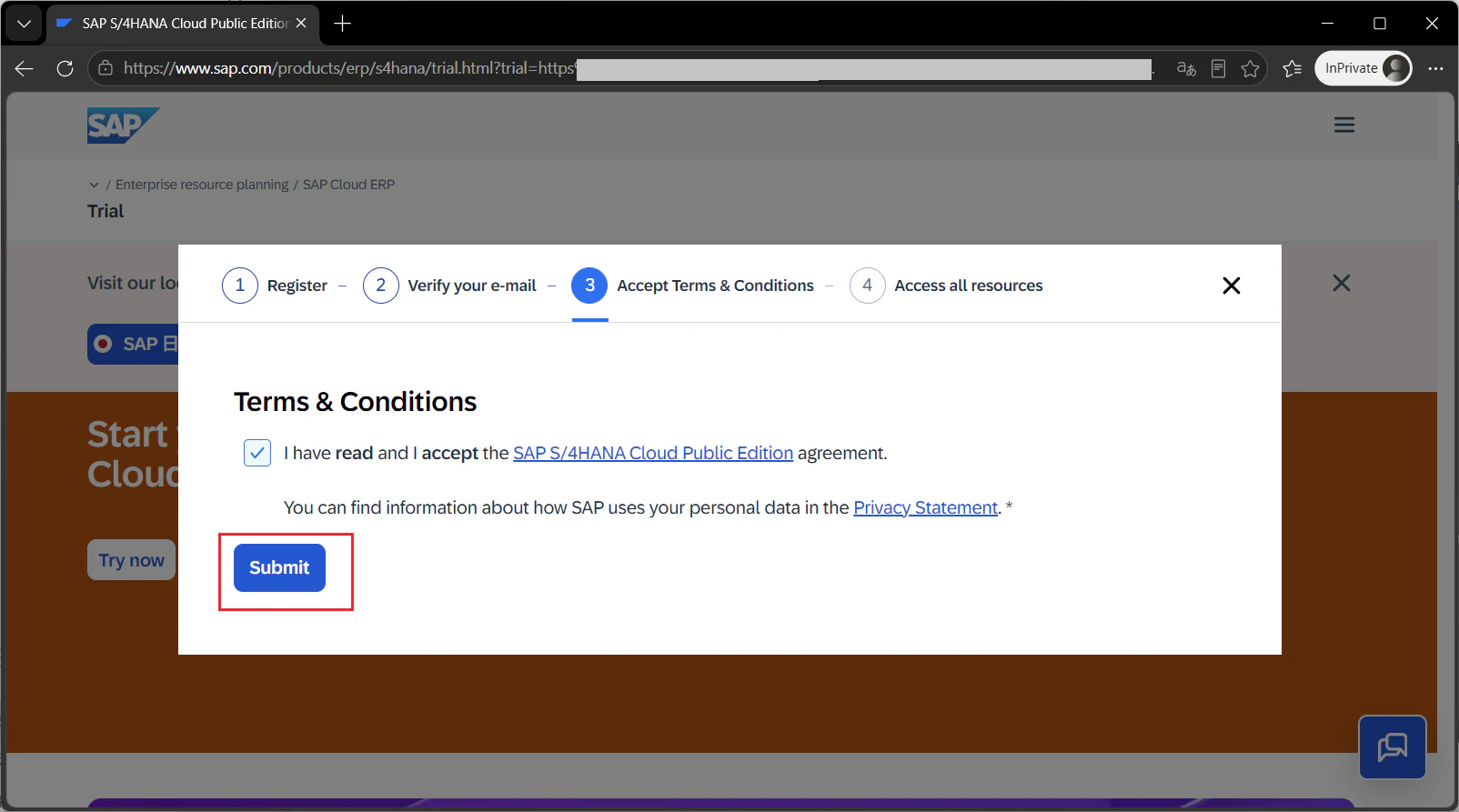Image resolution: width=1459 pixels, height=812 pixels.
Task: Open immersive reader view
Action: [x=1219, y=68]
